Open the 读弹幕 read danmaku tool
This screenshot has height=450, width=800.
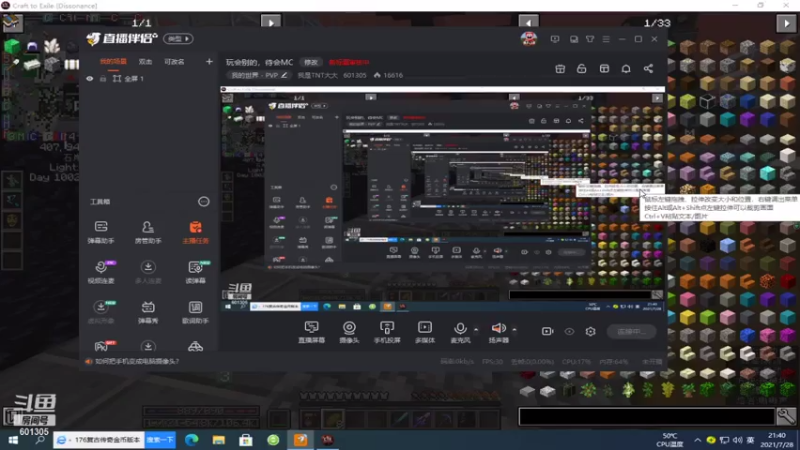(x=195, y=271)
